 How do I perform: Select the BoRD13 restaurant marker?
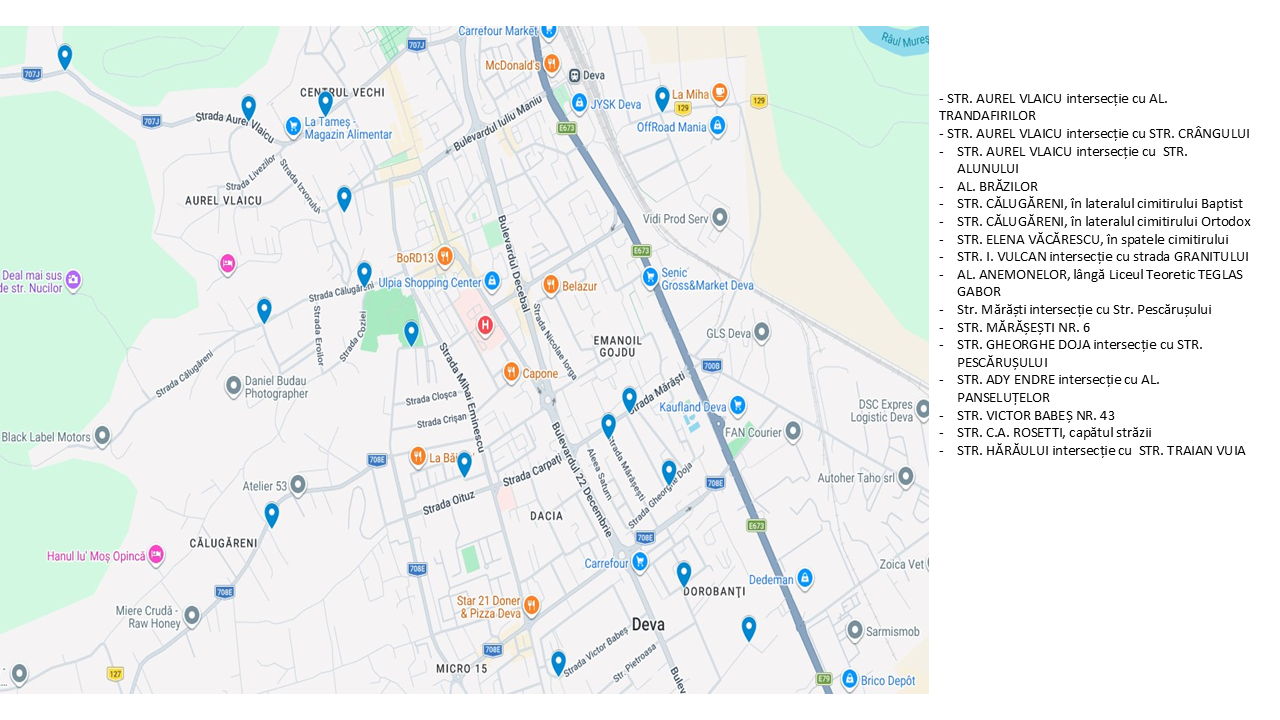coord(445,257)
